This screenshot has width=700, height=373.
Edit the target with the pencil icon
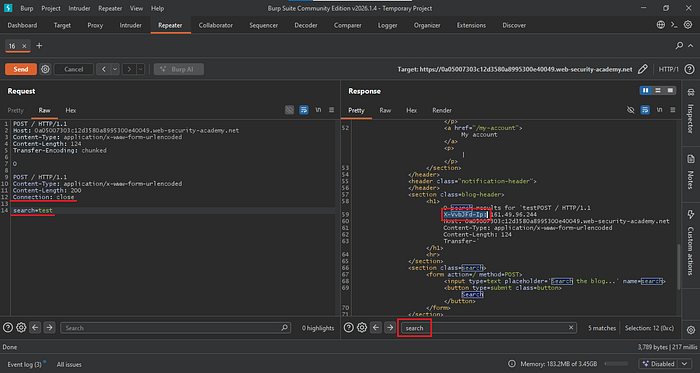[x=642, y=69]
